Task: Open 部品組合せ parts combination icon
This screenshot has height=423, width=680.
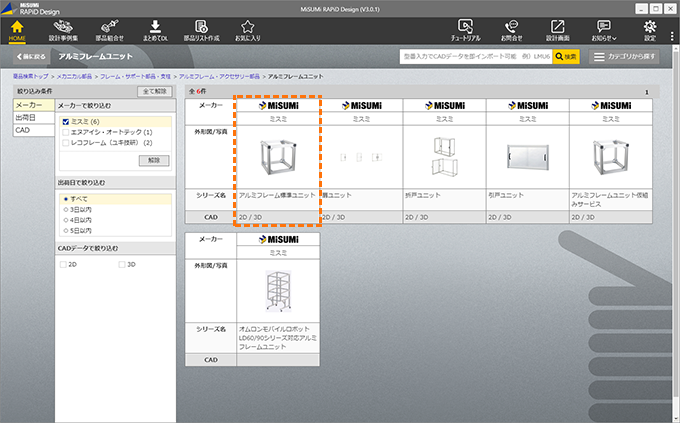Action: point(112,29)
